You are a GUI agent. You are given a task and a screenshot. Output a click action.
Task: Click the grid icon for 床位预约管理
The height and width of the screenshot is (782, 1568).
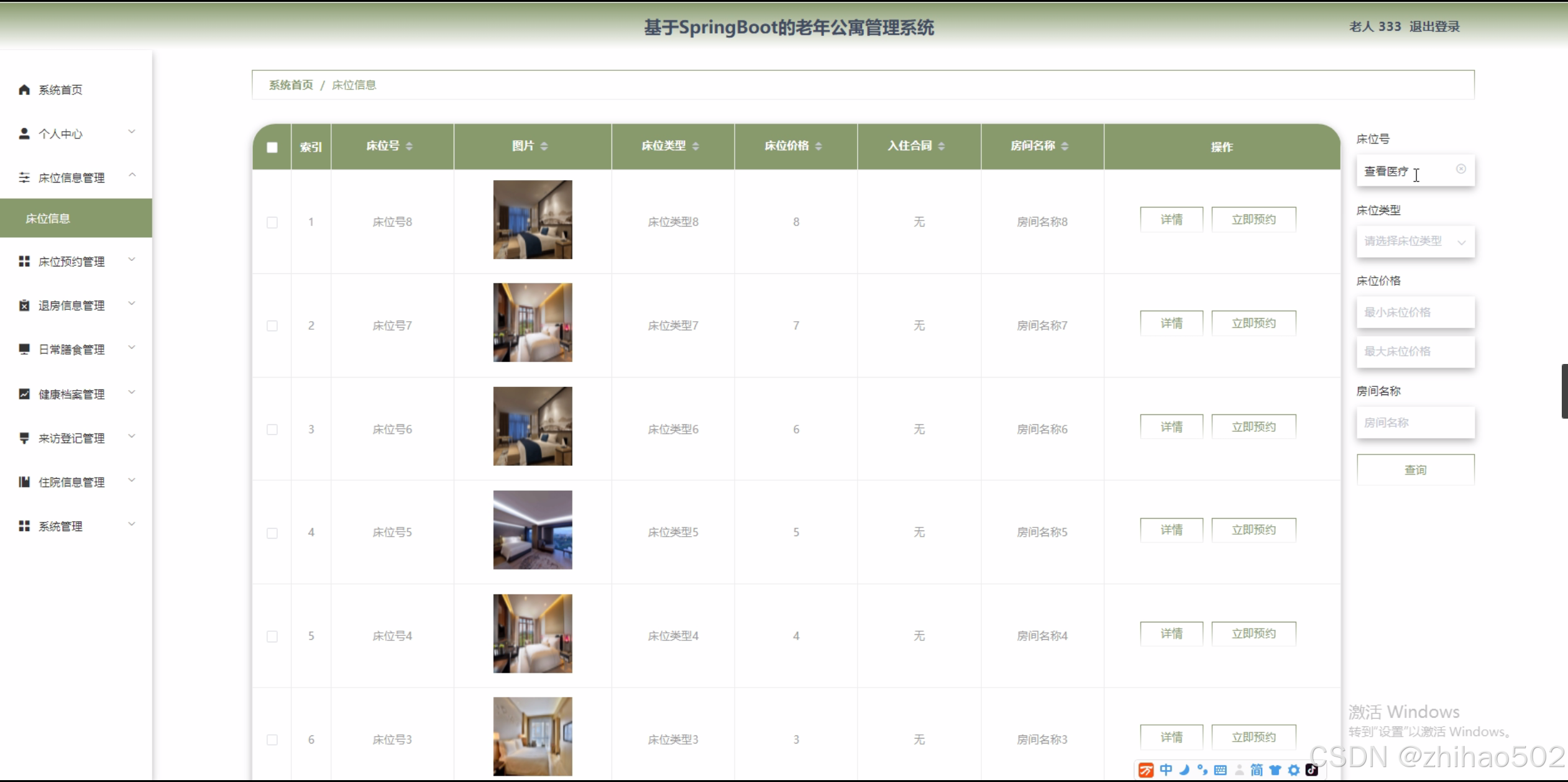point(24,261)
